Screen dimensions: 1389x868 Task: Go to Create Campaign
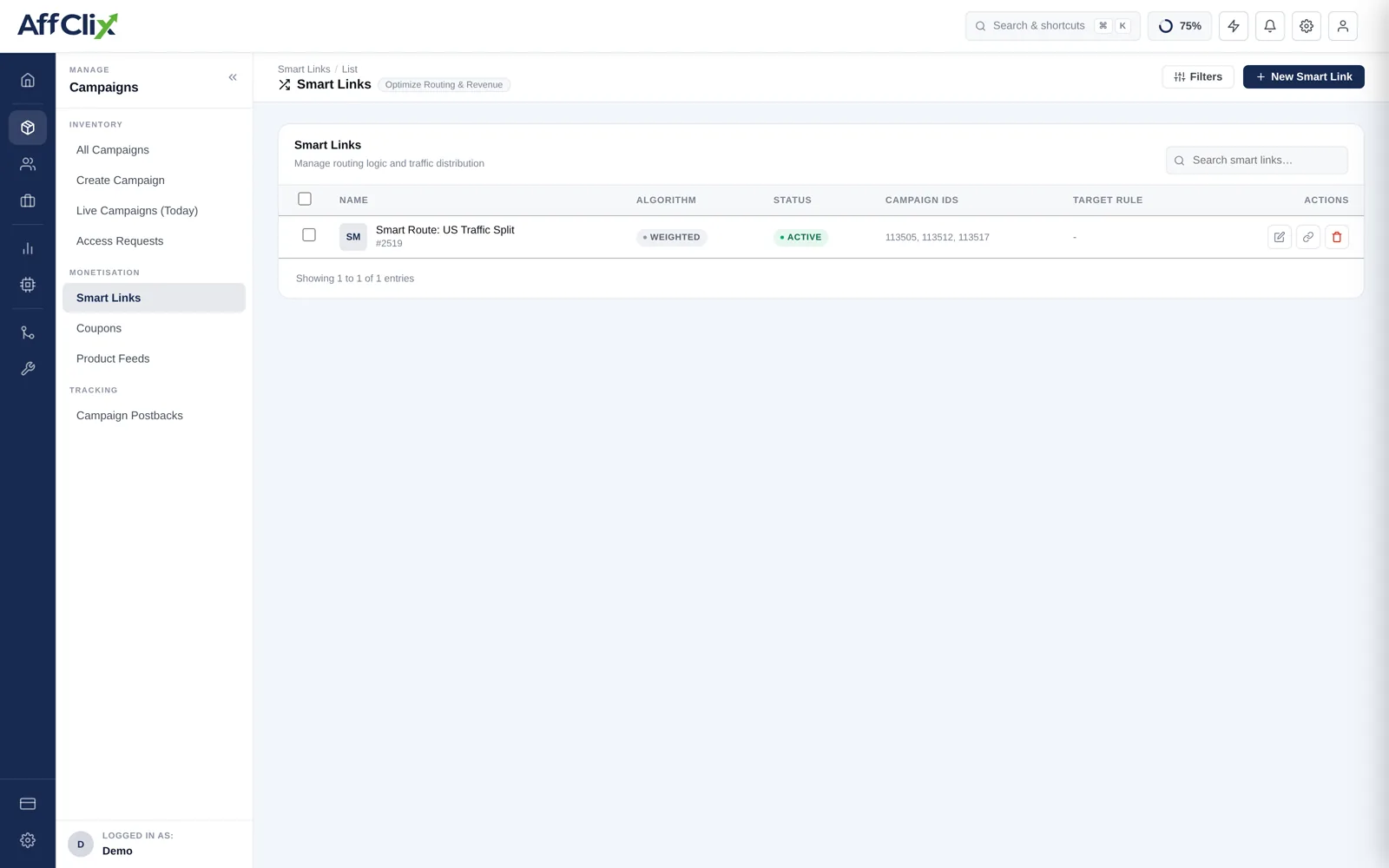point(155,181)
